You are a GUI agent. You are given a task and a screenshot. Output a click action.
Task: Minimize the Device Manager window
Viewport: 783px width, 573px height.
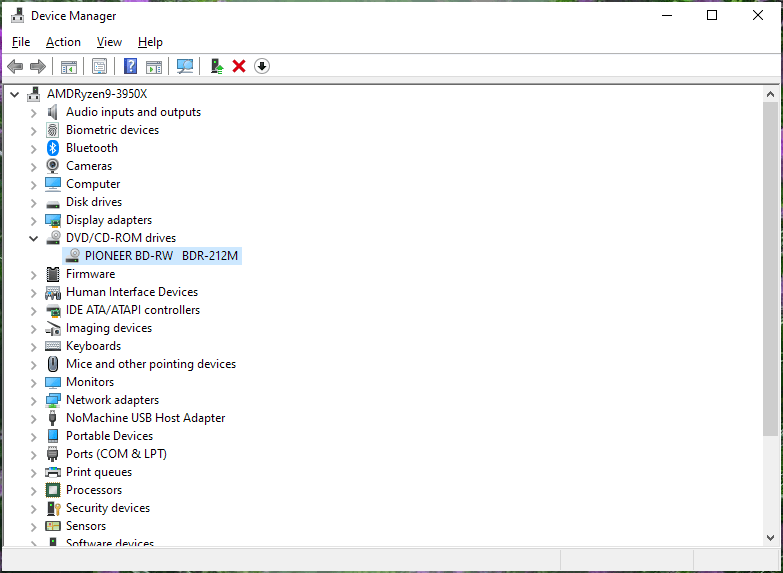pos(667,15)
